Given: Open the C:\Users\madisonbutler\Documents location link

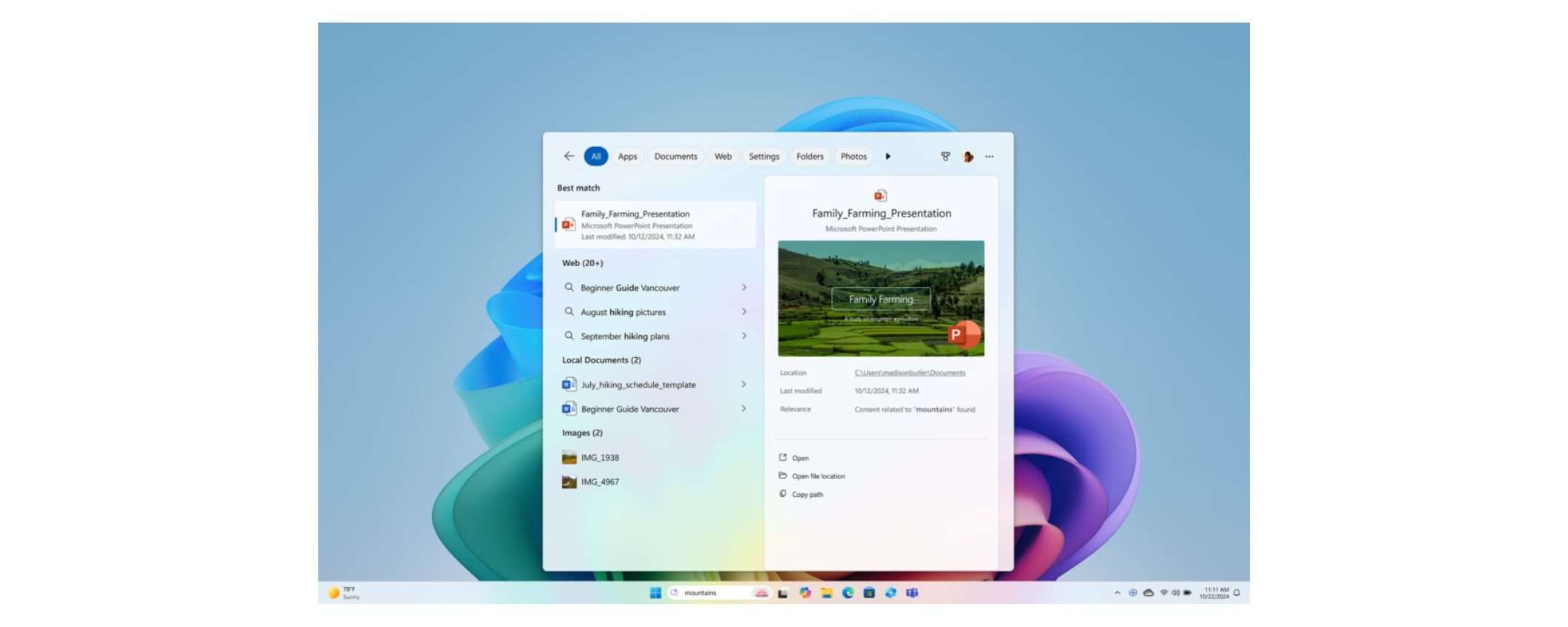Looking at the screenshot, I should [x=910, y=373].
